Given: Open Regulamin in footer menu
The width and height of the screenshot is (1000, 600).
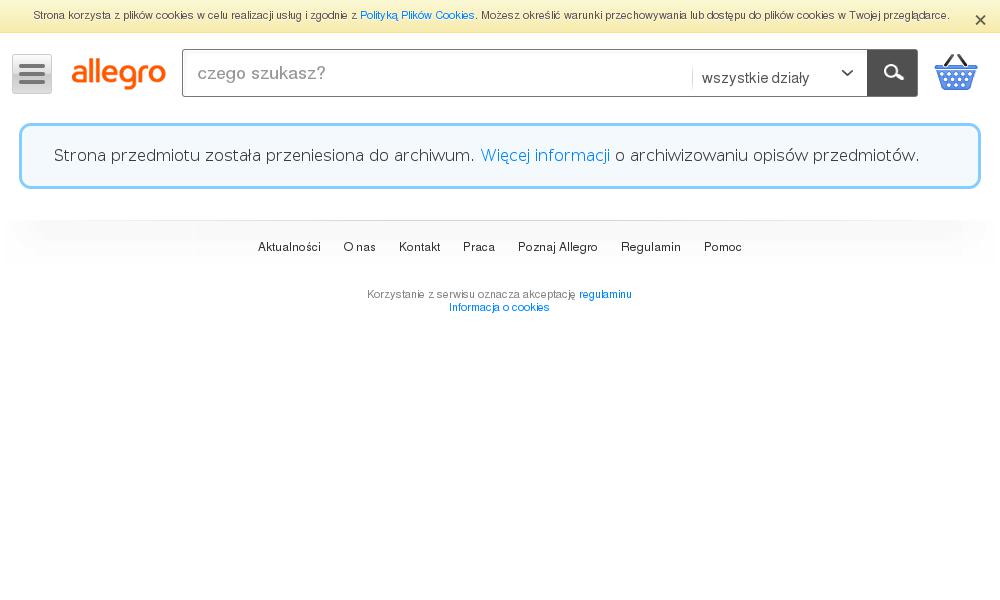Looking at the screenshot, I should (x=651, y=247).
